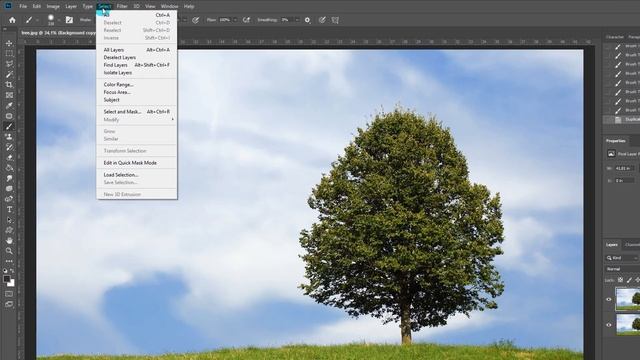Select the Magic Wand tool
This screenshot has width=640, height=360.
(9, 74)
